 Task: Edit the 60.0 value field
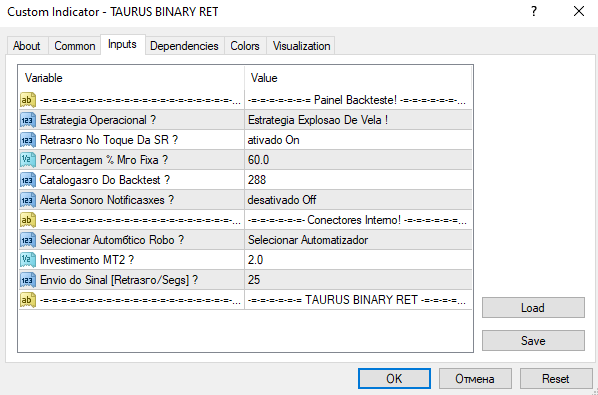pyautogui.click(x=358, y=160)
